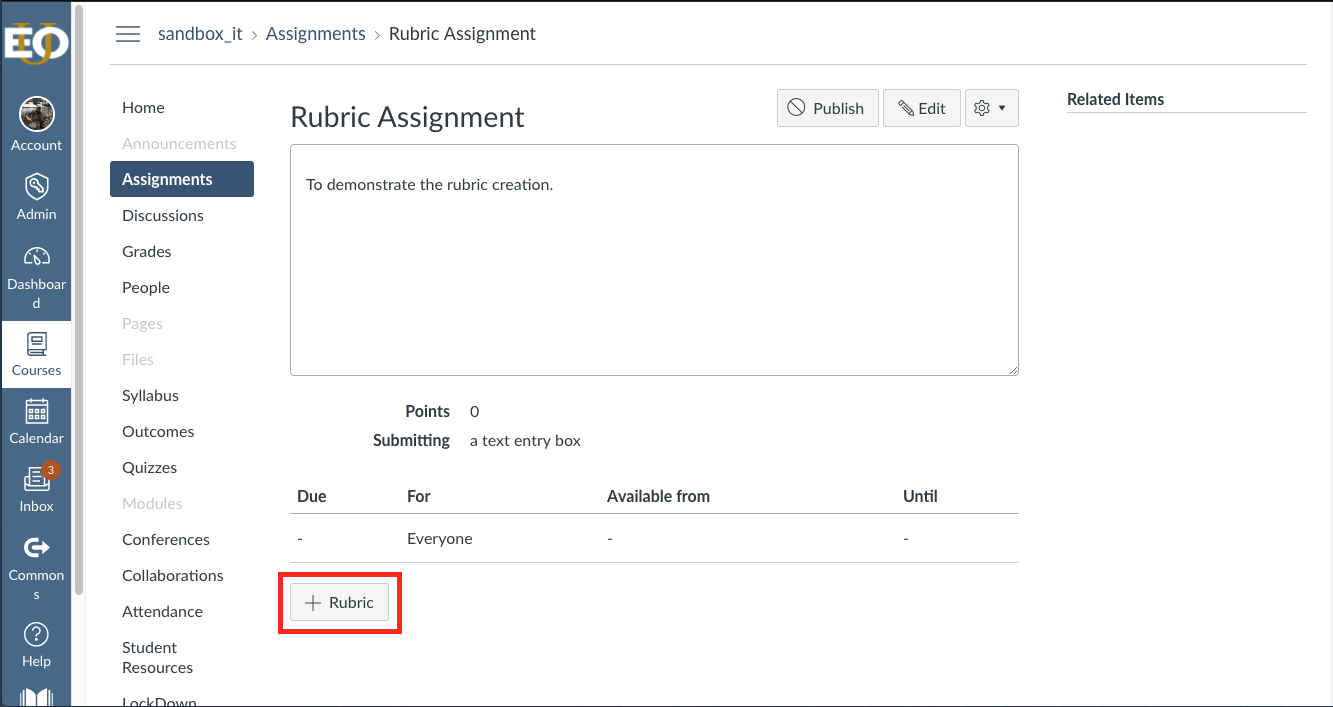Open the Calendar icon
Viewport: 1333px width, 707px height.
click(x=36, y=411)
